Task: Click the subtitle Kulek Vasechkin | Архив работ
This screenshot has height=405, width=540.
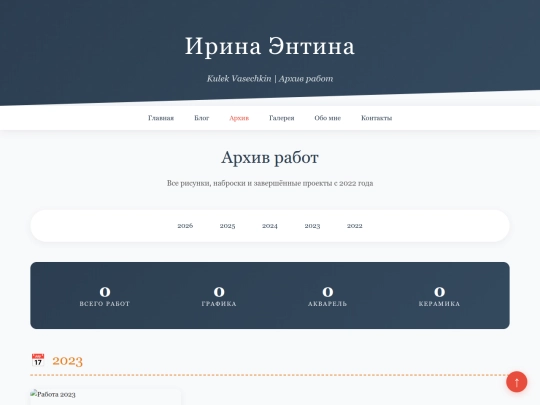Action: click(x=270, y=79)
